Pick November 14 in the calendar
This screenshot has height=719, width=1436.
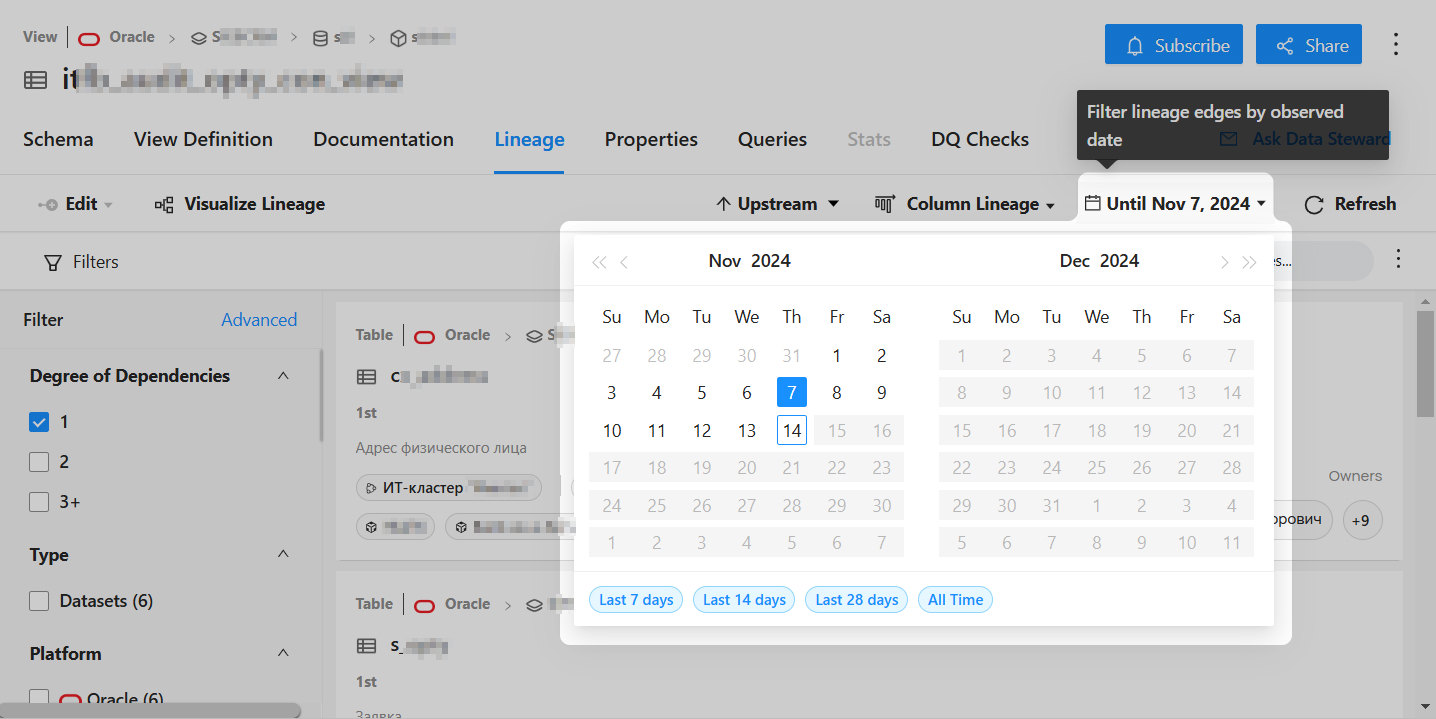[791, 431]
